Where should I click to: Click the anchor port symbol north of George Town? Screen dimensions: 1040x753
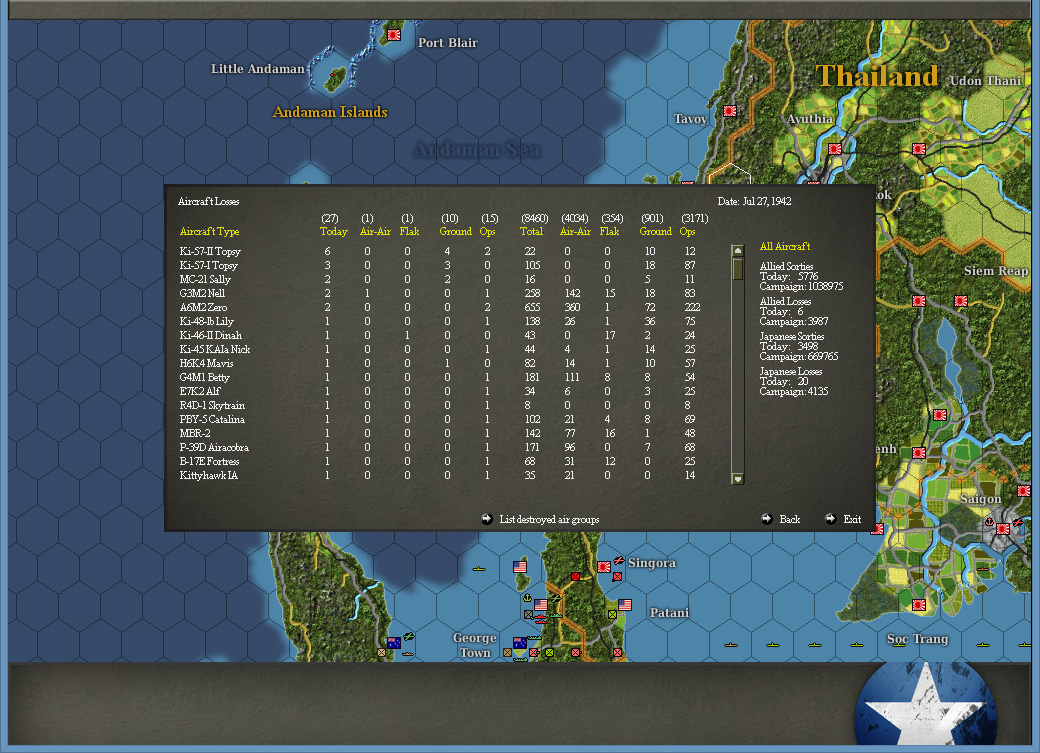527,597
